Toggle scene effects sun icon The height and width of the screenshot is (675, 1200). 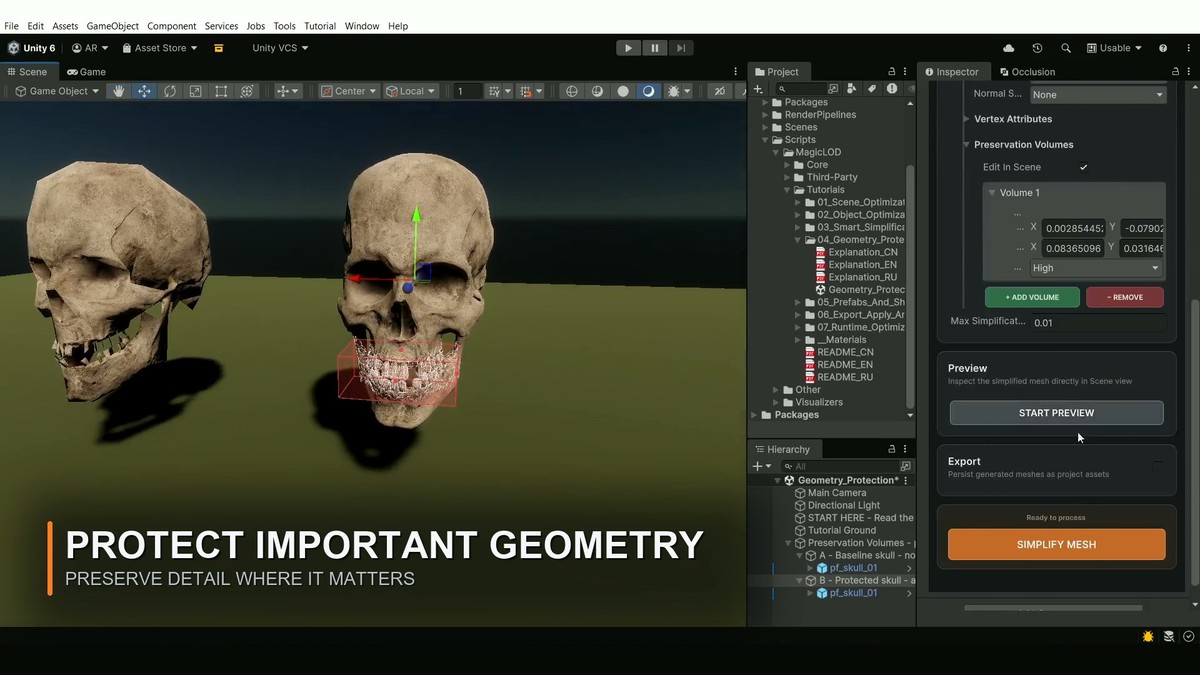674,91
